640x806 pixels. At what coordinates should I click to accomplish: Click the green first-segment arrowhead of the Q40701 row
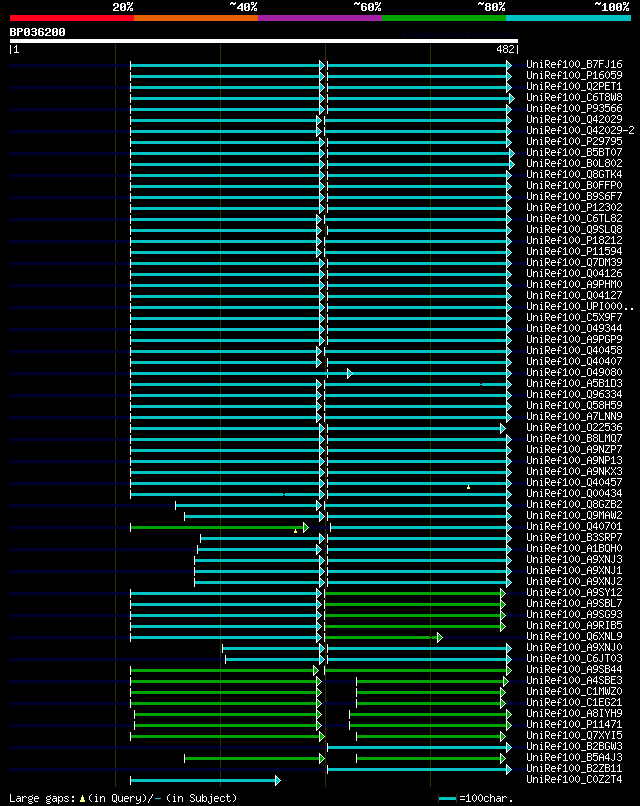[x=306, y=528]
